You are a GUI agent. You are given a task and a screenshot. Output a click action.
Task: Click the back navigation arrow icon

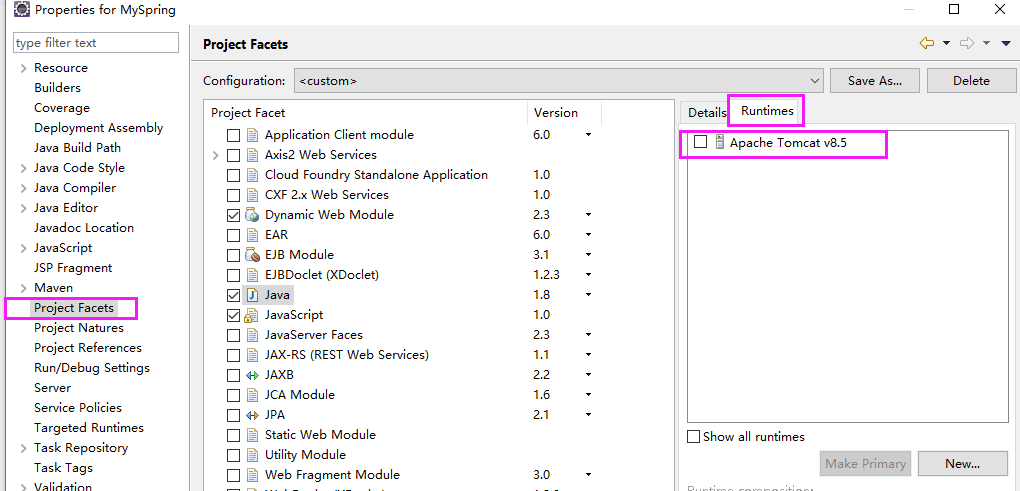point(927,43)
